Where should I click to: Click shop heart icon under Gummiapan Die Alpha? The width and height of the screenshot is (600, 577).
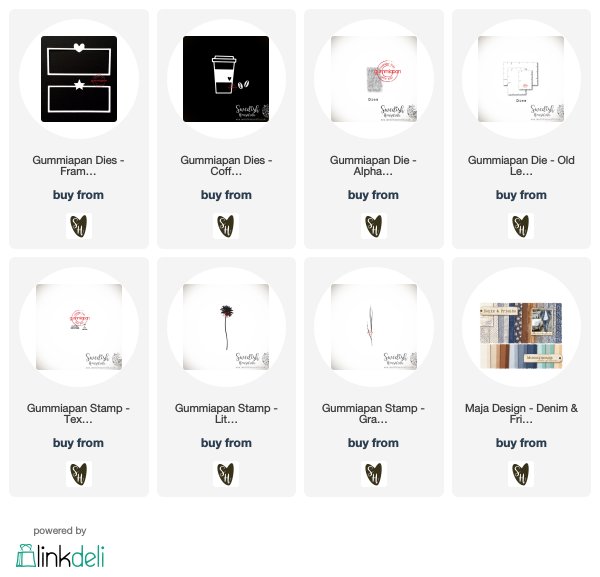coord(373,226)
